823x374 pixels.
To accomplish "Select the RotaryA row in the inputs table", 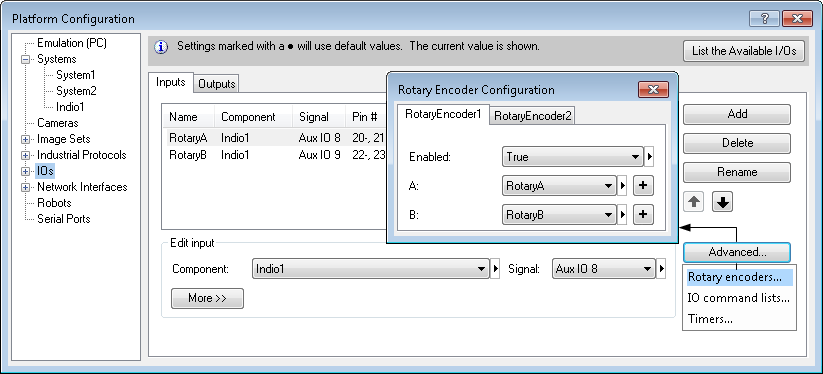I will click(275, 138).
